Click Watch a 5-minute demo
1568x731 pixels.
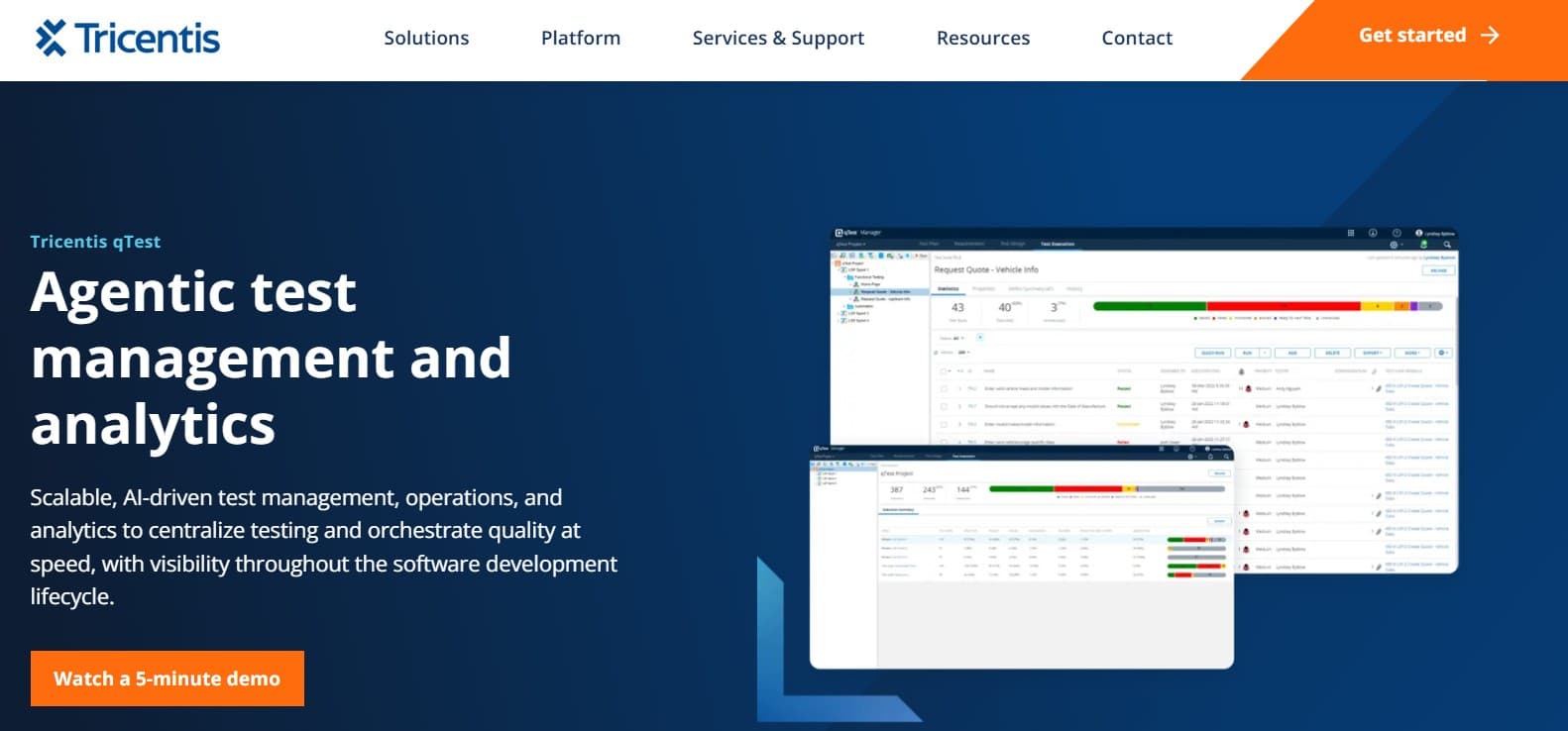(168, 679)
